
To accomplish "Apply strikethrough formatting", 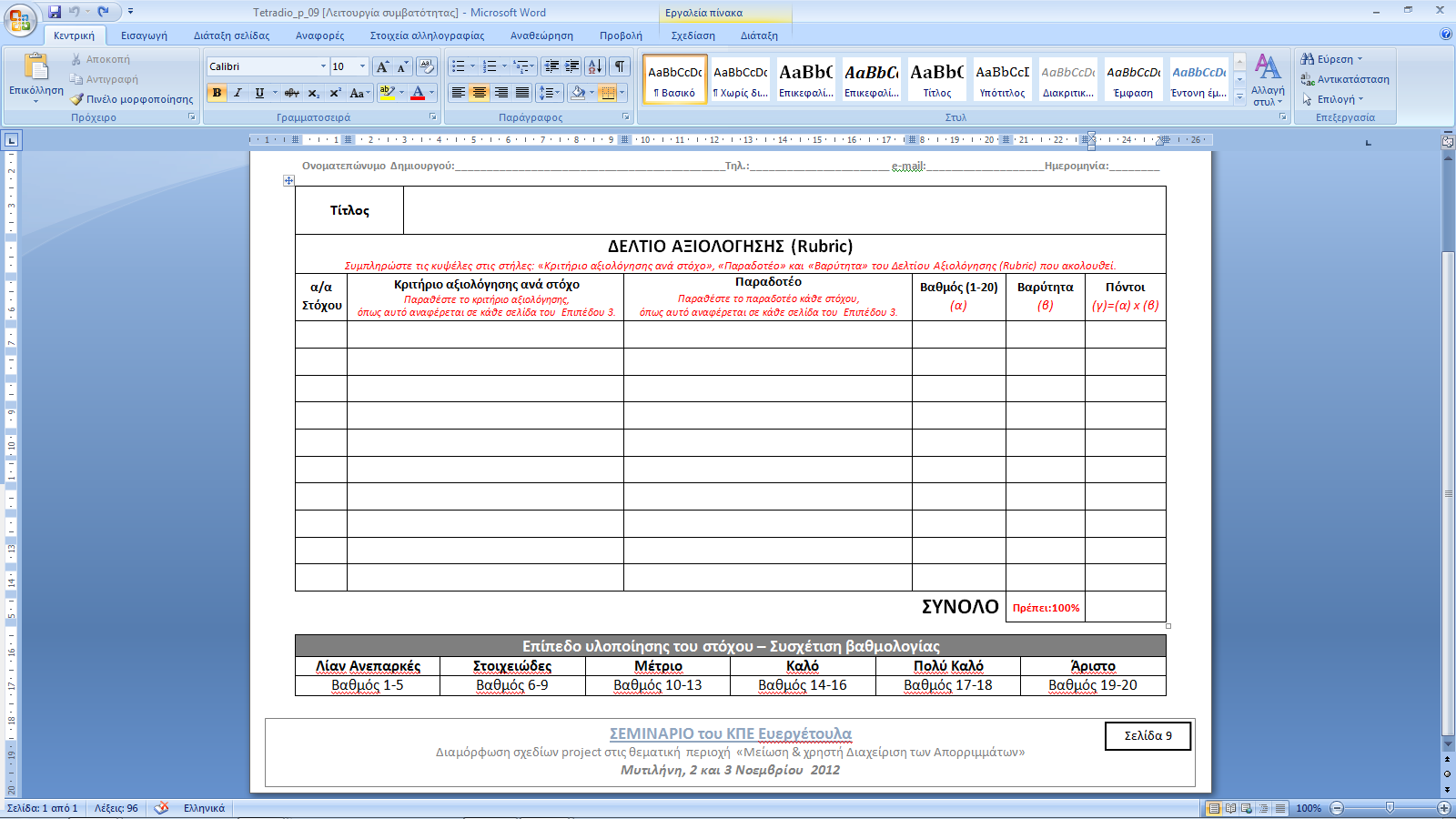I will [x=291, y=93].
